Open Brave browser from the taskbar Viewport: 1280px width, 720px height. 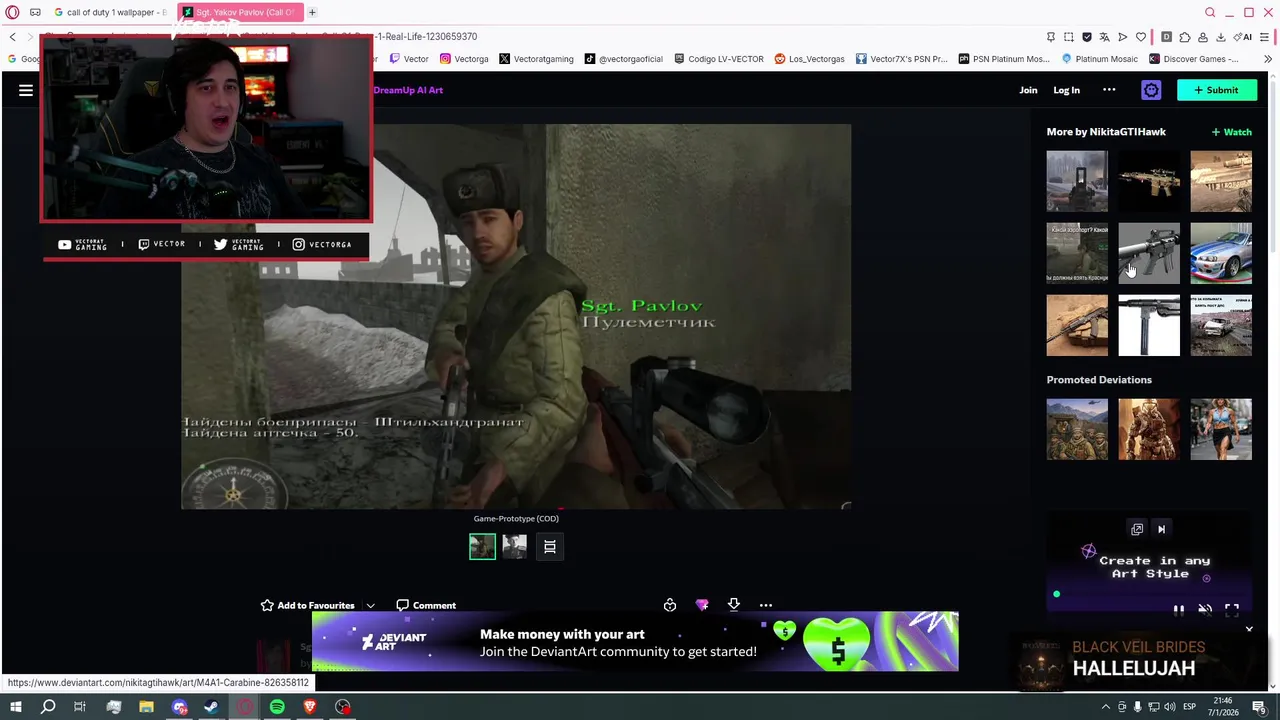coord(310,707)
